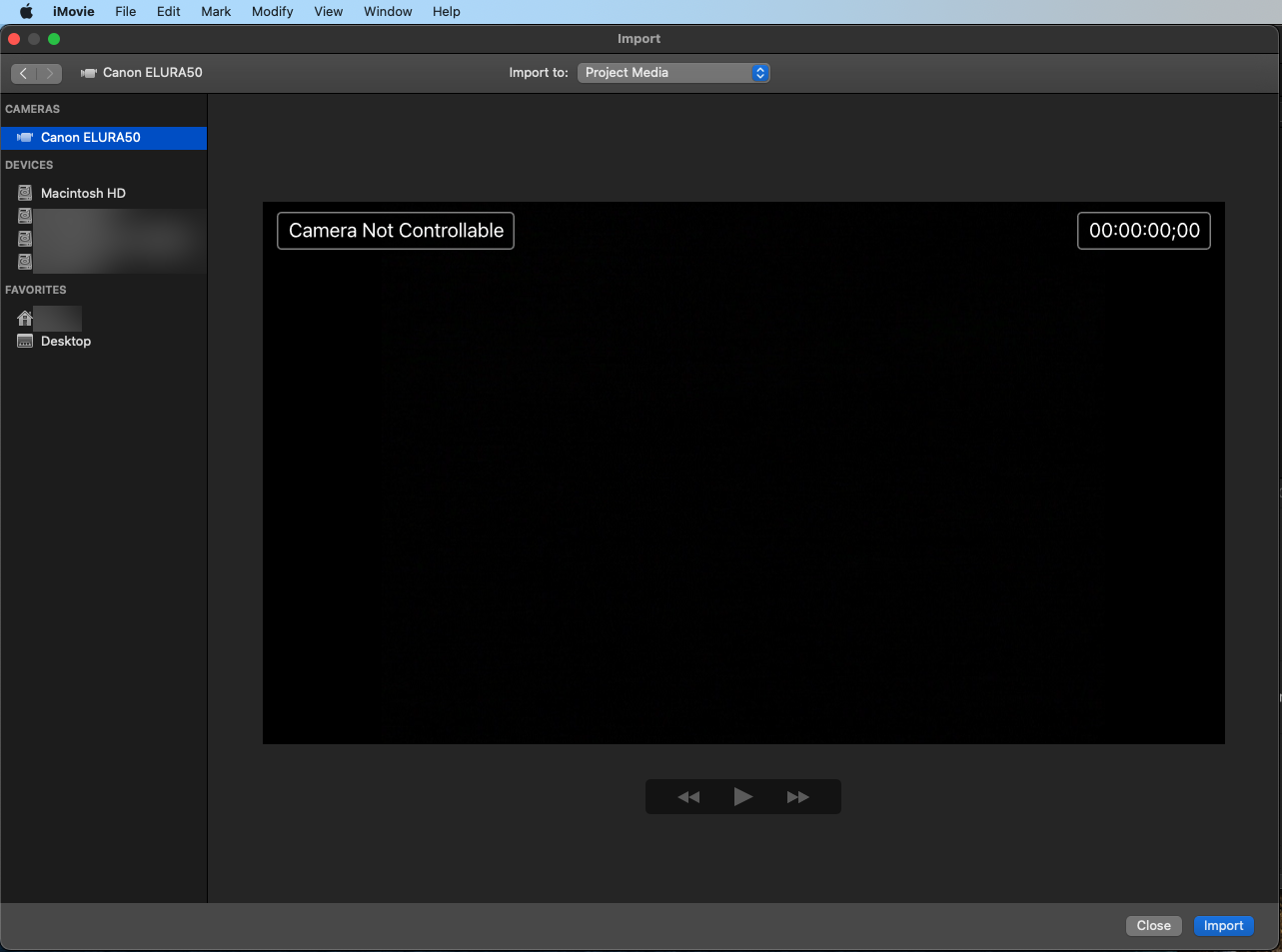Select the Desktop folder in Favorites

point(65,342)
